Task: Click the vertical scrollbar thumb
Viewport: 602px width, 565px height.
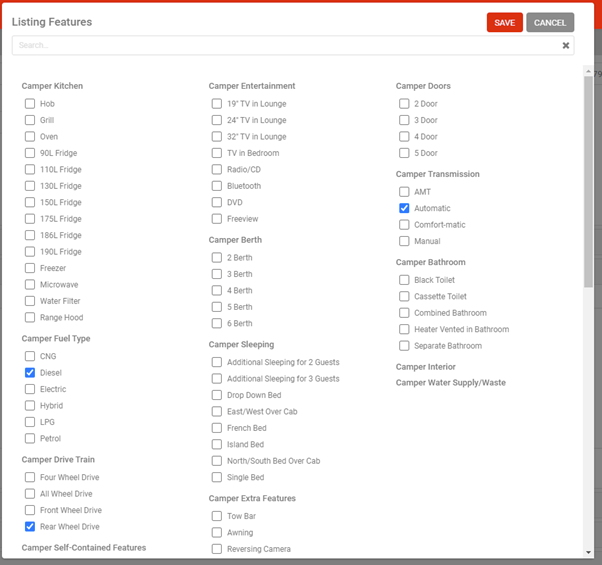Action: (x=588, y=182)
